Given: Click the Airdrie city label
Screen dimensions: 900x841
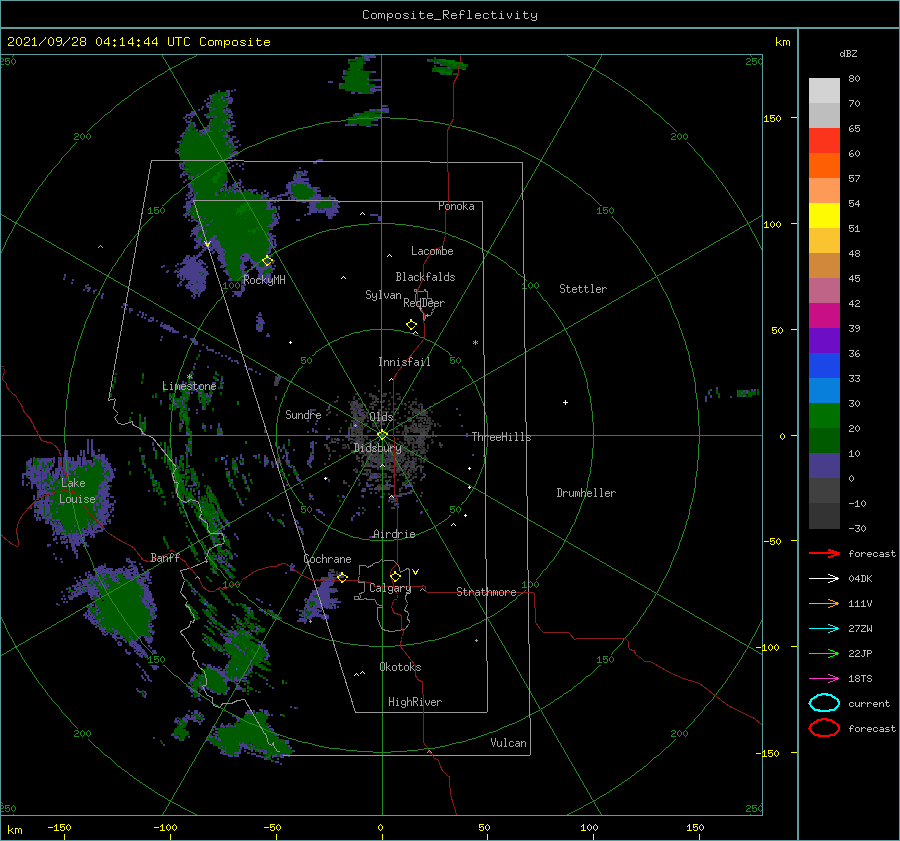Looking at the screenshot, I should pyautogui.click(x=394, y=534).
